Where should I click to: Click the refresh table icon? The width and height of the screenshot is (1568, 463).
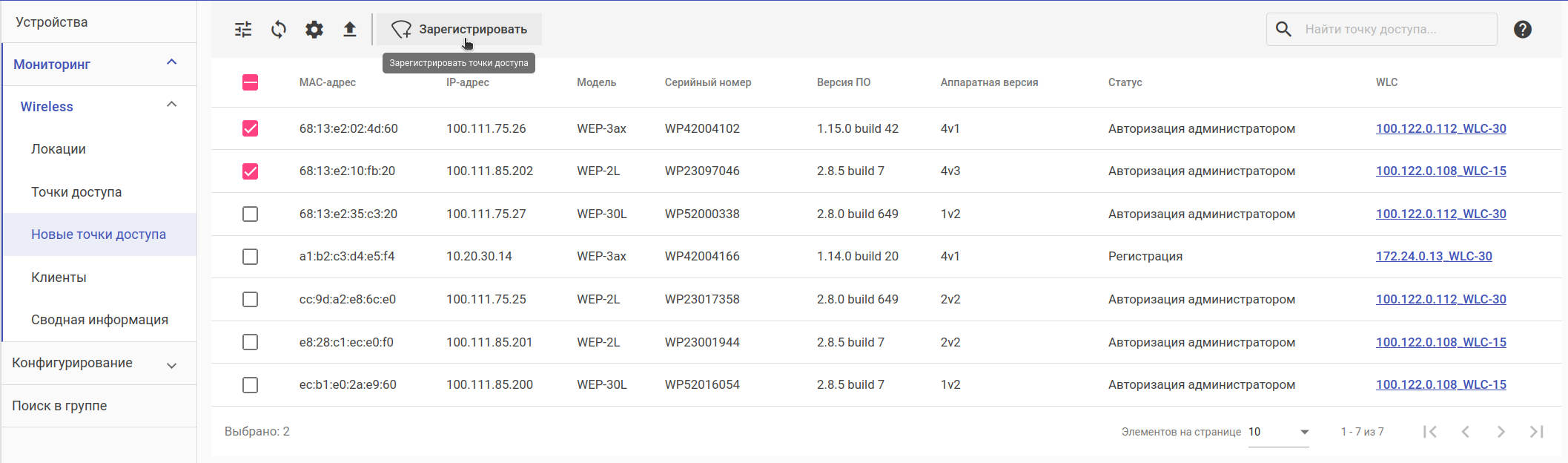click(279, 30)
